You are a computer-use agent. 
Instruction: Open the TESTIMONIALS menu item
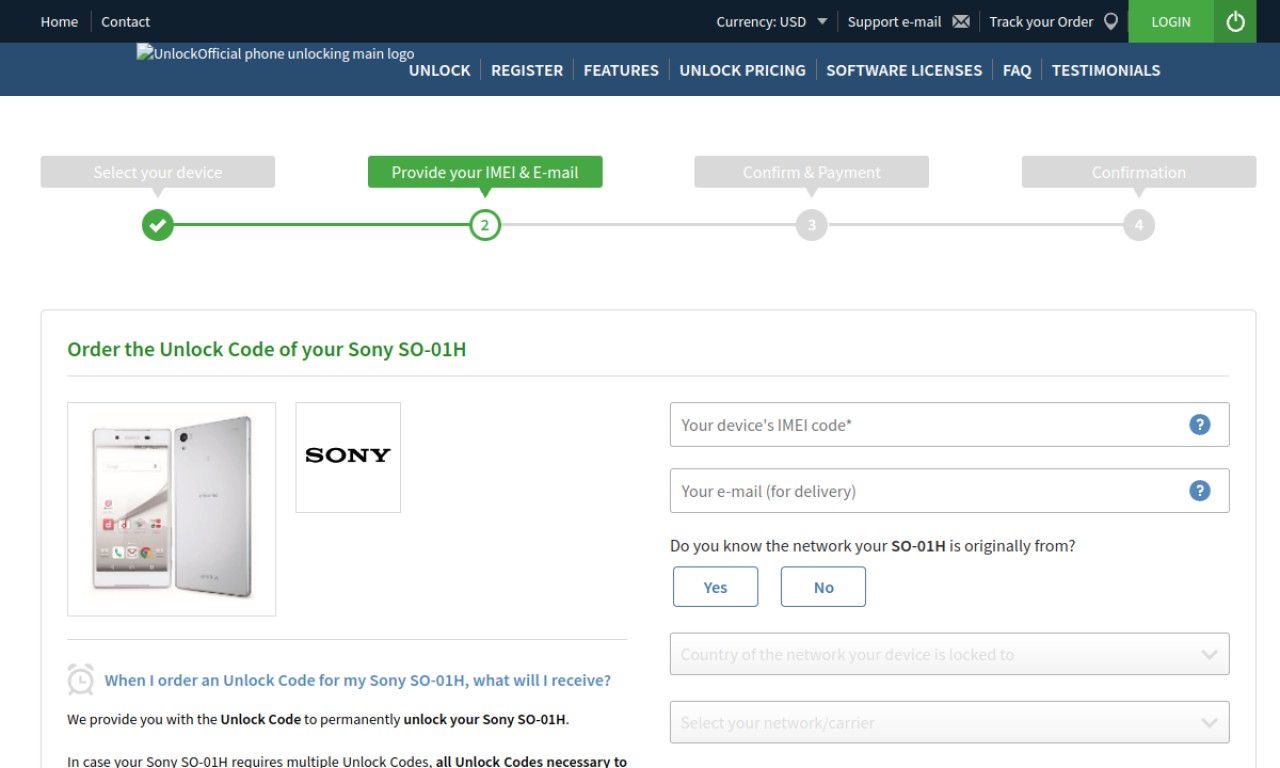(1106, 70)
